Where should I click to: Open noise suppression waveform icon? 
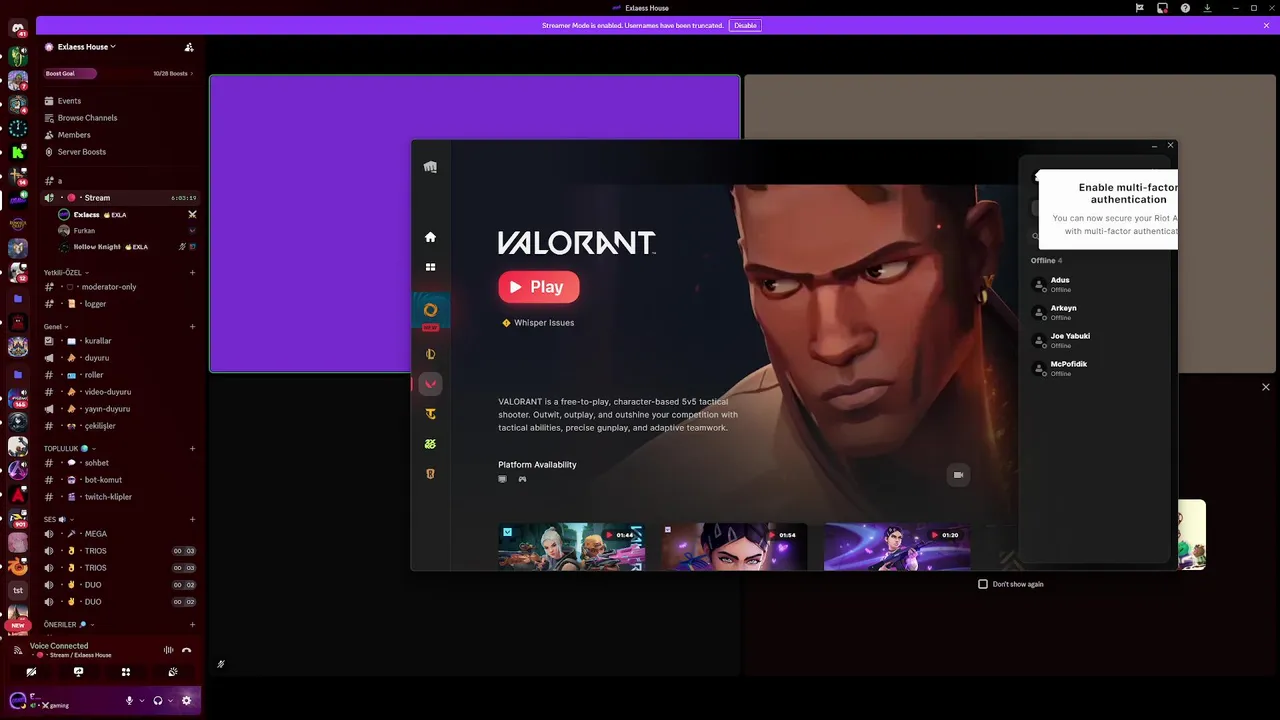click(168, 650)
